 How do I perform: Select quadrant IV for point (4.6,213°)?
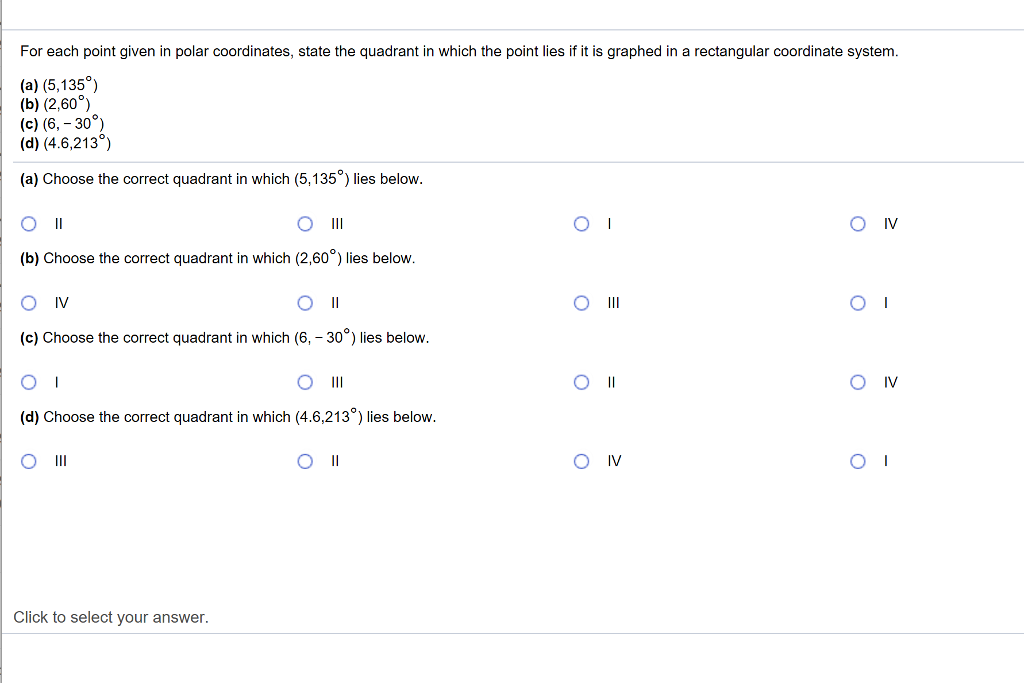pos(581,461)
